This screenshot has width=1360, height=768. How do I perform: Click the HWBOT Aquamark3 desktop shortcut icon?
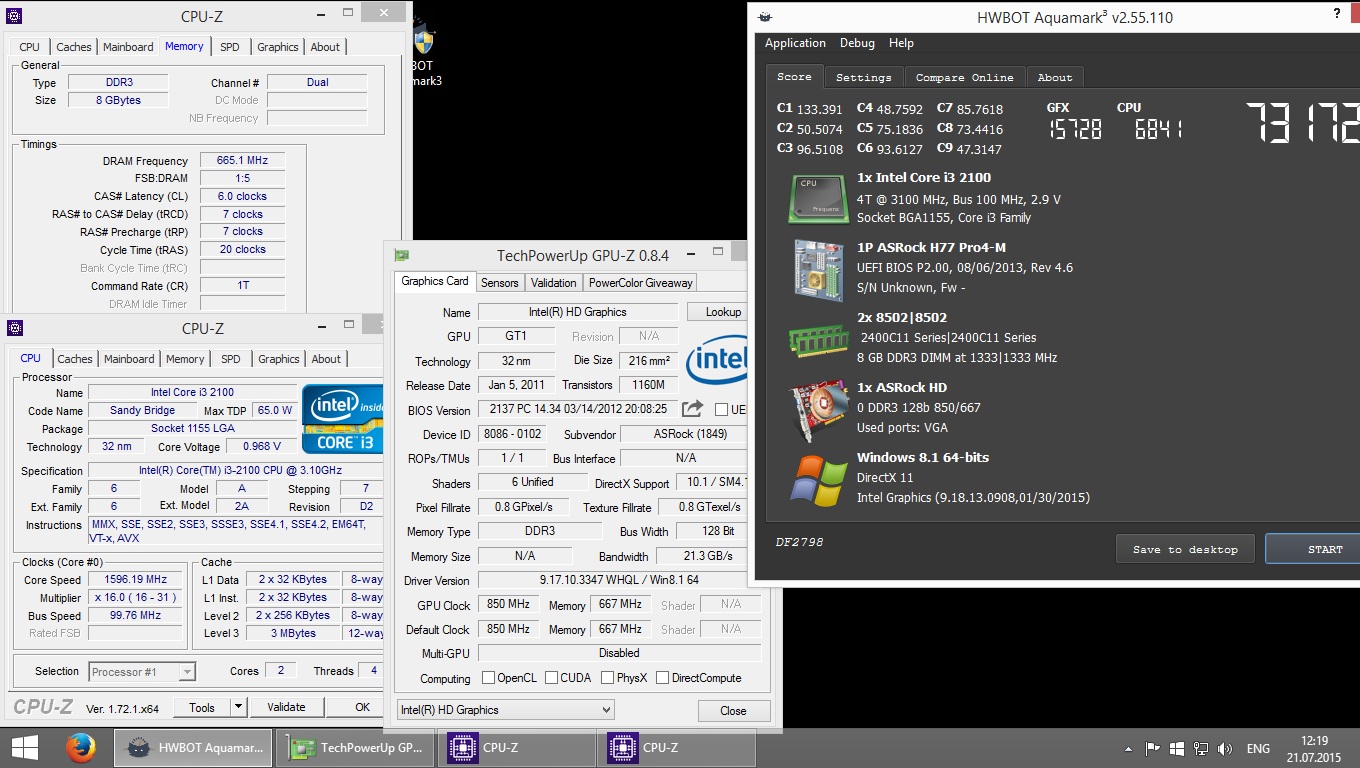[x=423, y=40]
